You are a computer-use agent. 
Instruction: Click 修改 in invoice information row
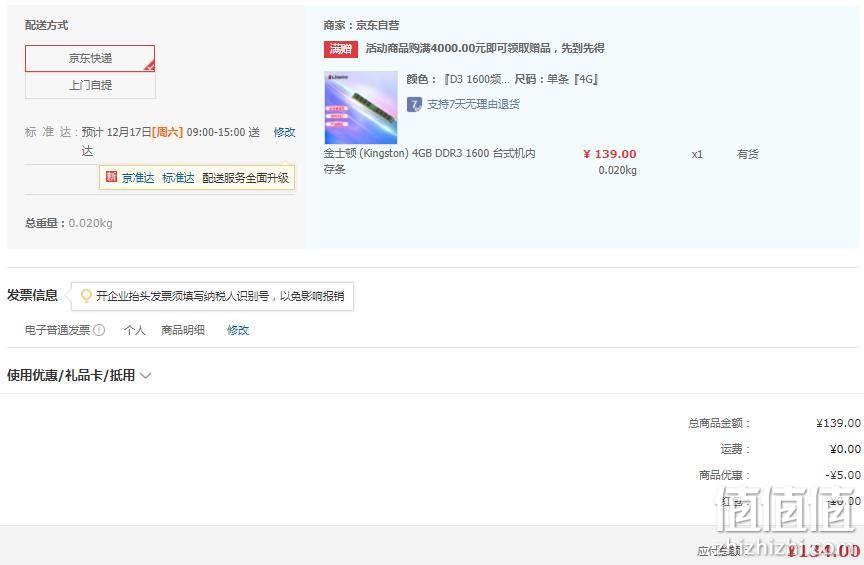[x=238, y=330]
